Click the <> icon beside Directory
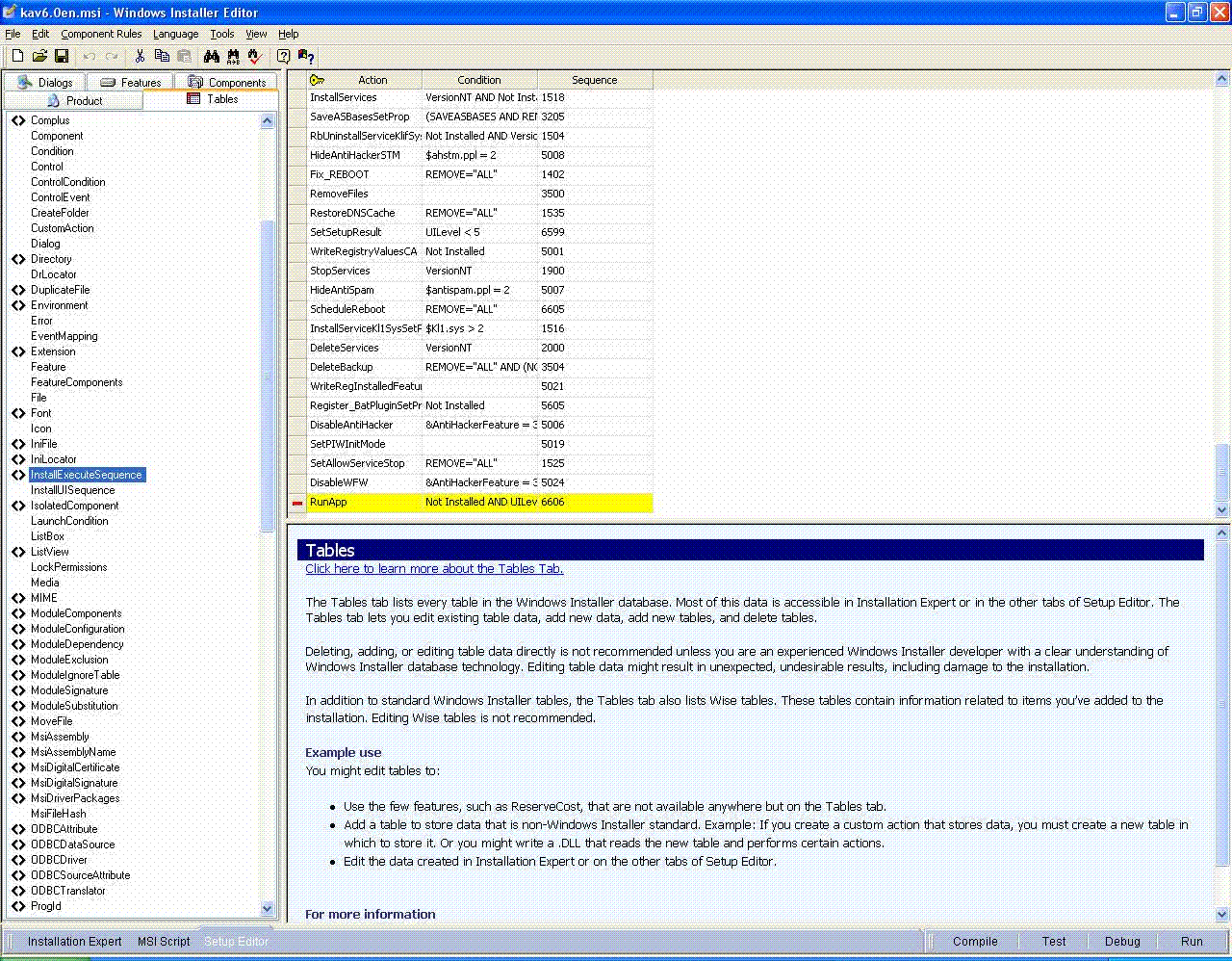1232x961 pixels. coord(18,259)
